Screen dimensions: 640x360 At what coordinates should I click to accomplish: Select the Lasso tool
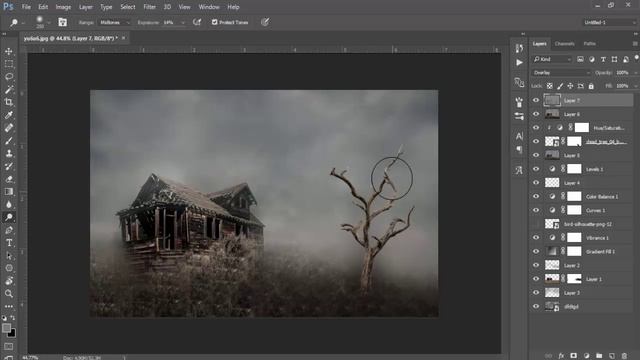[x=9, y=77]
